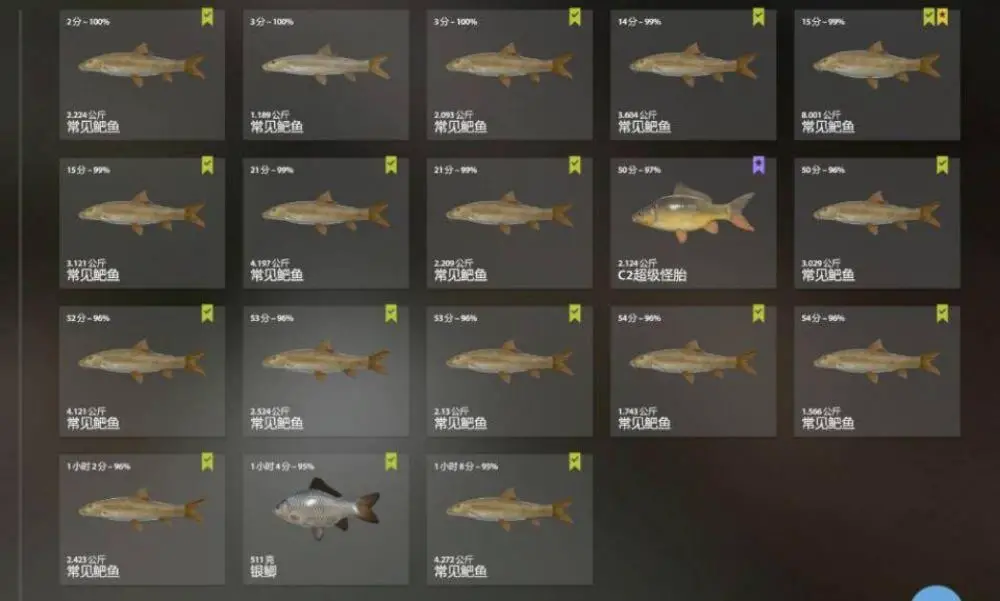Click the green bookmark on the 4.197公斤 card
The height and width of the screenshot is (601, 1000).
click(x=391, y=166)
